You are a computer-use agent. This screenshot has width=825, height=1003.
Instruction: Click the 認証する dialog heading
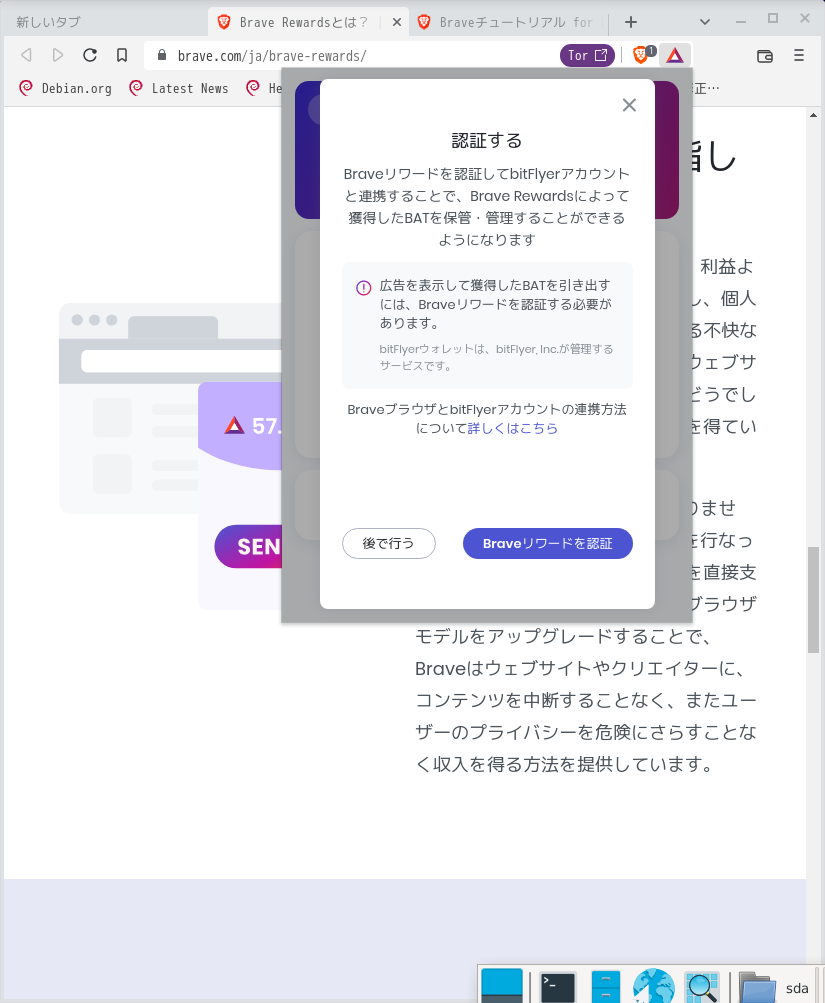tap(487, 141)
